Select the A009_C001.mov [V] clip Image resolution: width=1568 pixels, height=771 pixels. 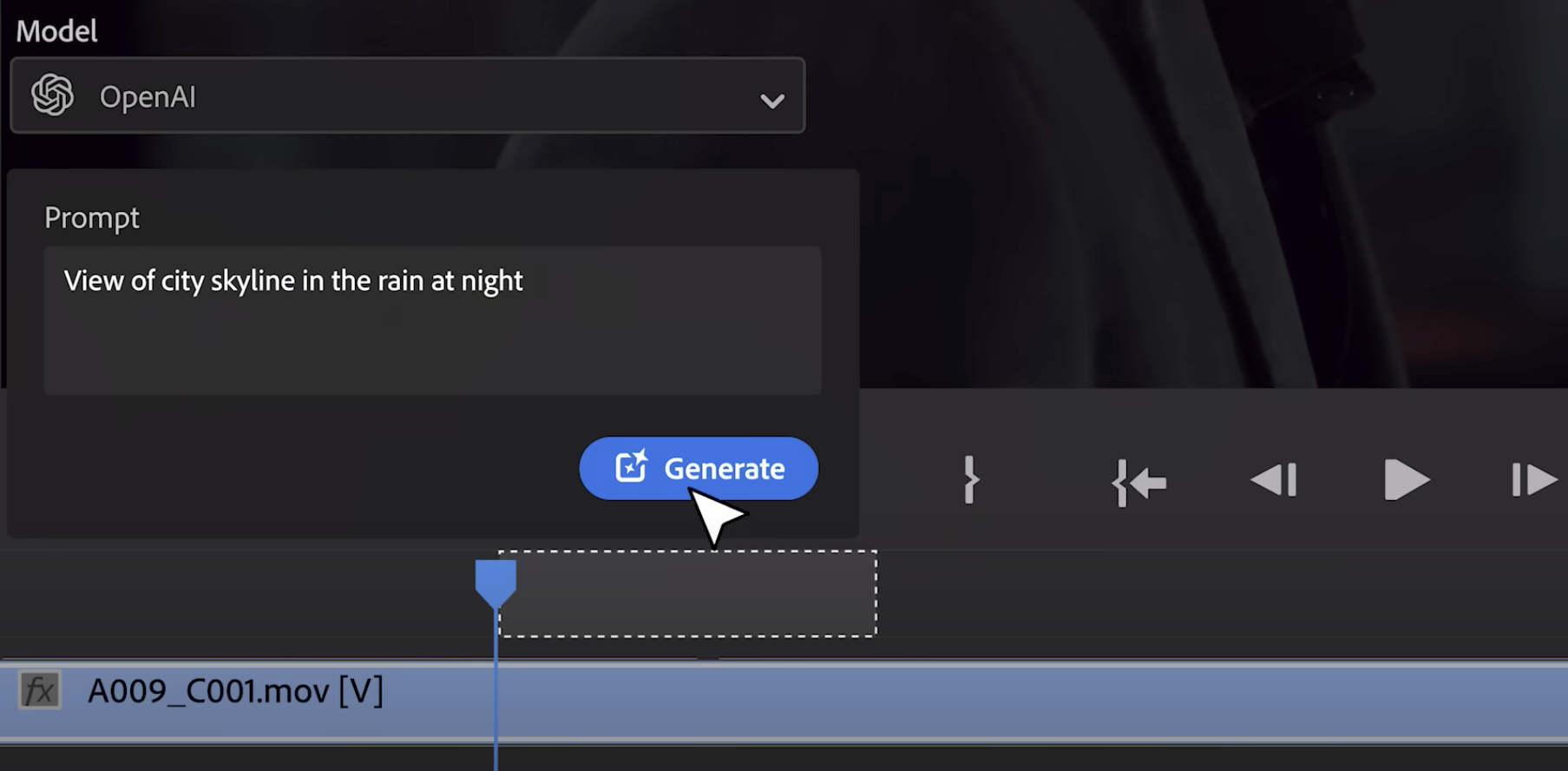click(868, 700)
